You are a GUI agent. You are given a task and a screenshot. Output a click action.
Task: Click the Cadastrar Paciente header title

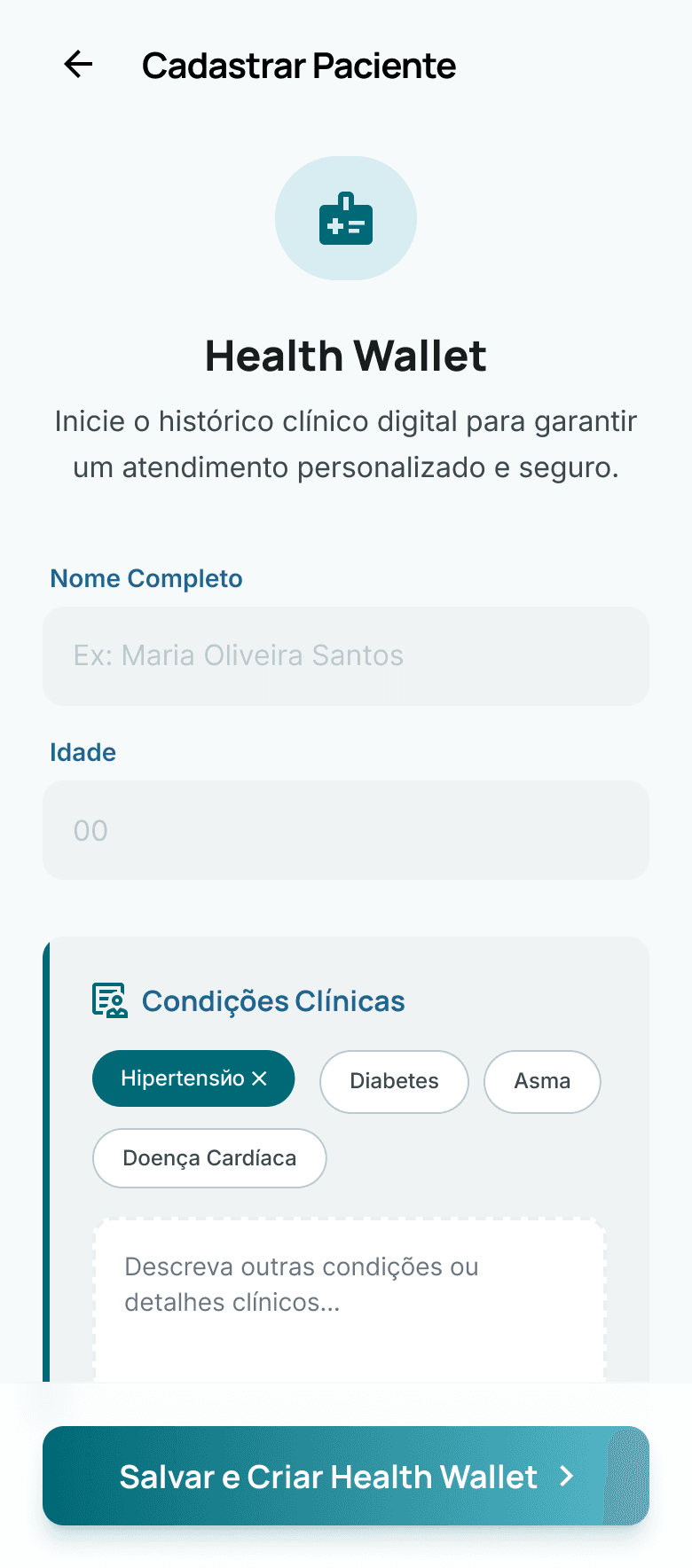[299, 66]
